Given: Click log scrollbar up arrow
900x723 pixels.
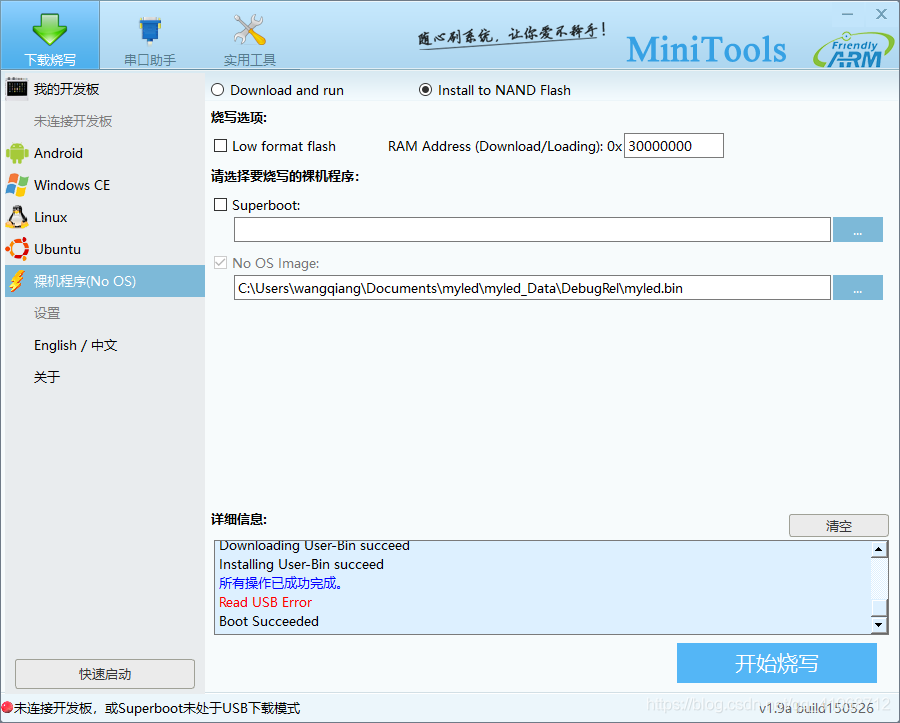Looking at the screenshot, I should tap(879, 550).
